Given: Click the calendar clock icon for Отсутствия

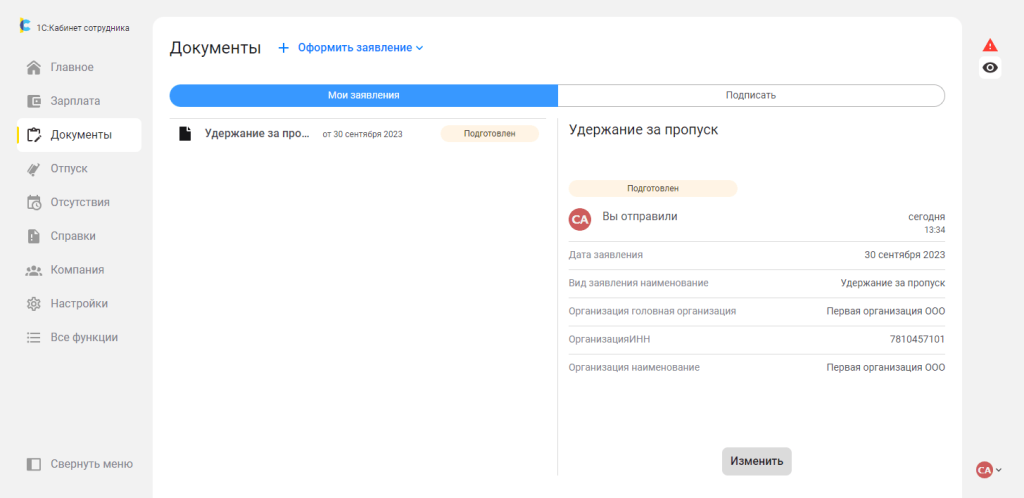Looking at the screenshot, I should point(34,203).
